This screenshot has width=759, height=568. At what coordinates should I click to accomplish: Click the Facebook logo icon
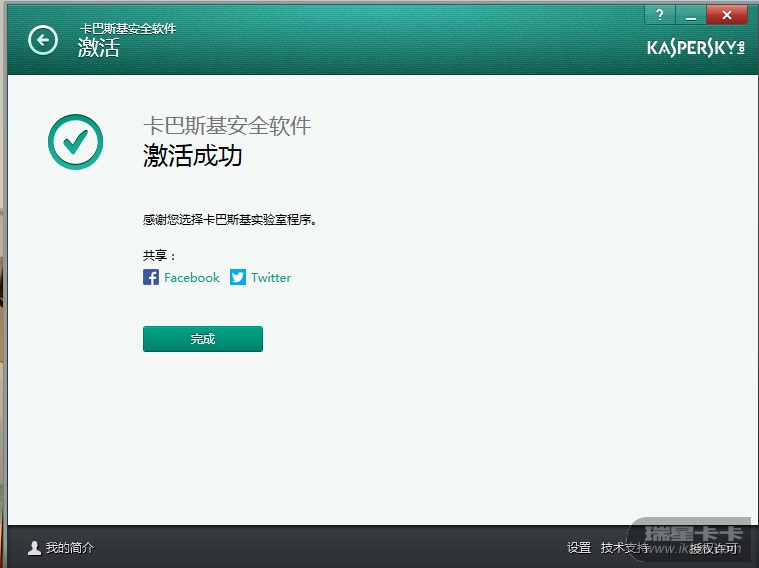tap(151, 277)
